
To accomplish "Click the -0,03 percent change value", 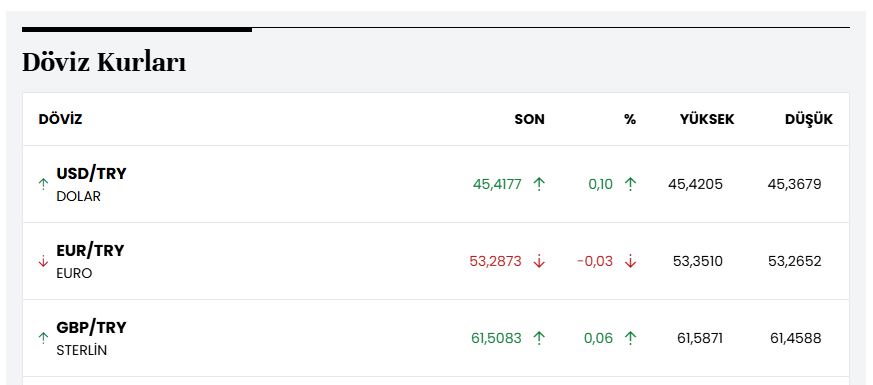I will tap(595, 261).
